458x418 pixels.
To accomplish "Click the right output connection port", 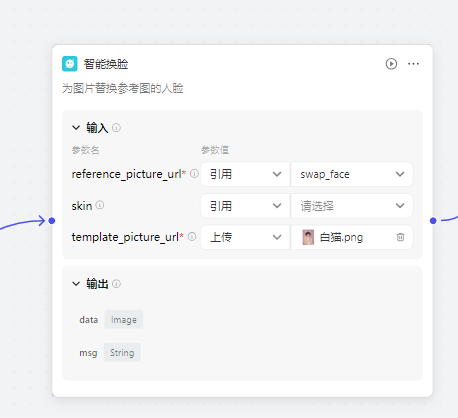I will pos(433,221).
